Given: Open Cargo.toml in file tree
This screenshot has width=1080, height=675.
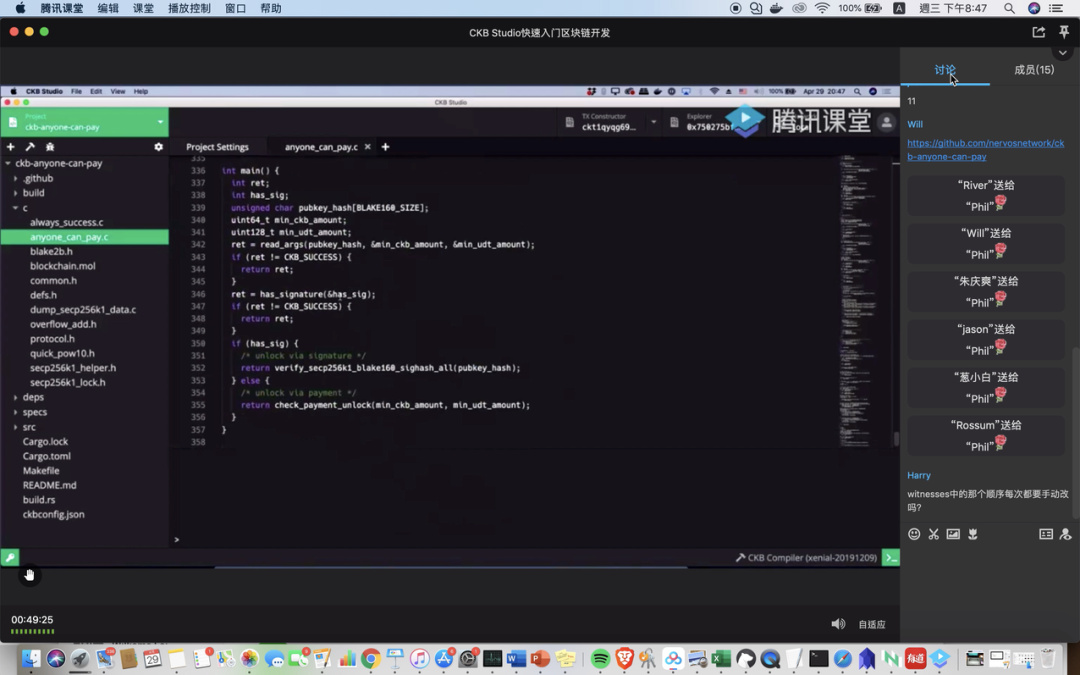Looking at the screenshot, I should 46,456.
